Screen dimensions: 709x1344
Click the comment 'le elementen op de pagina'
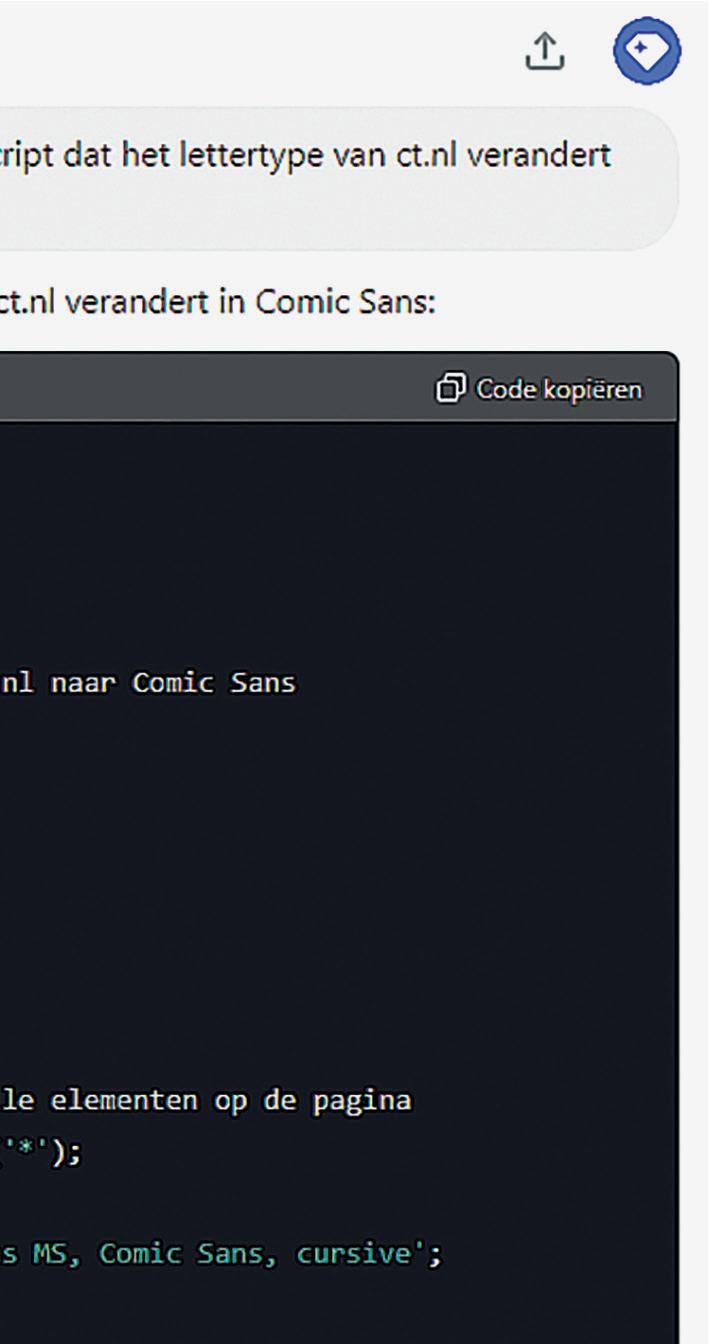(206, 1102)
